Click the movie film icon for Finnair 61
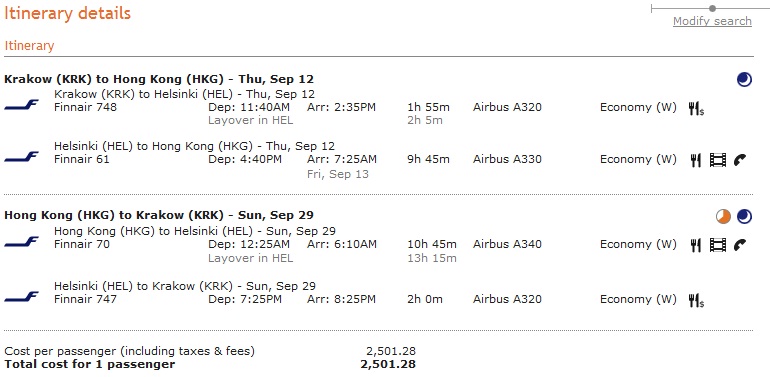Image resolution: width=770 pixels, height=377 pixels. (x=717, y=160)
